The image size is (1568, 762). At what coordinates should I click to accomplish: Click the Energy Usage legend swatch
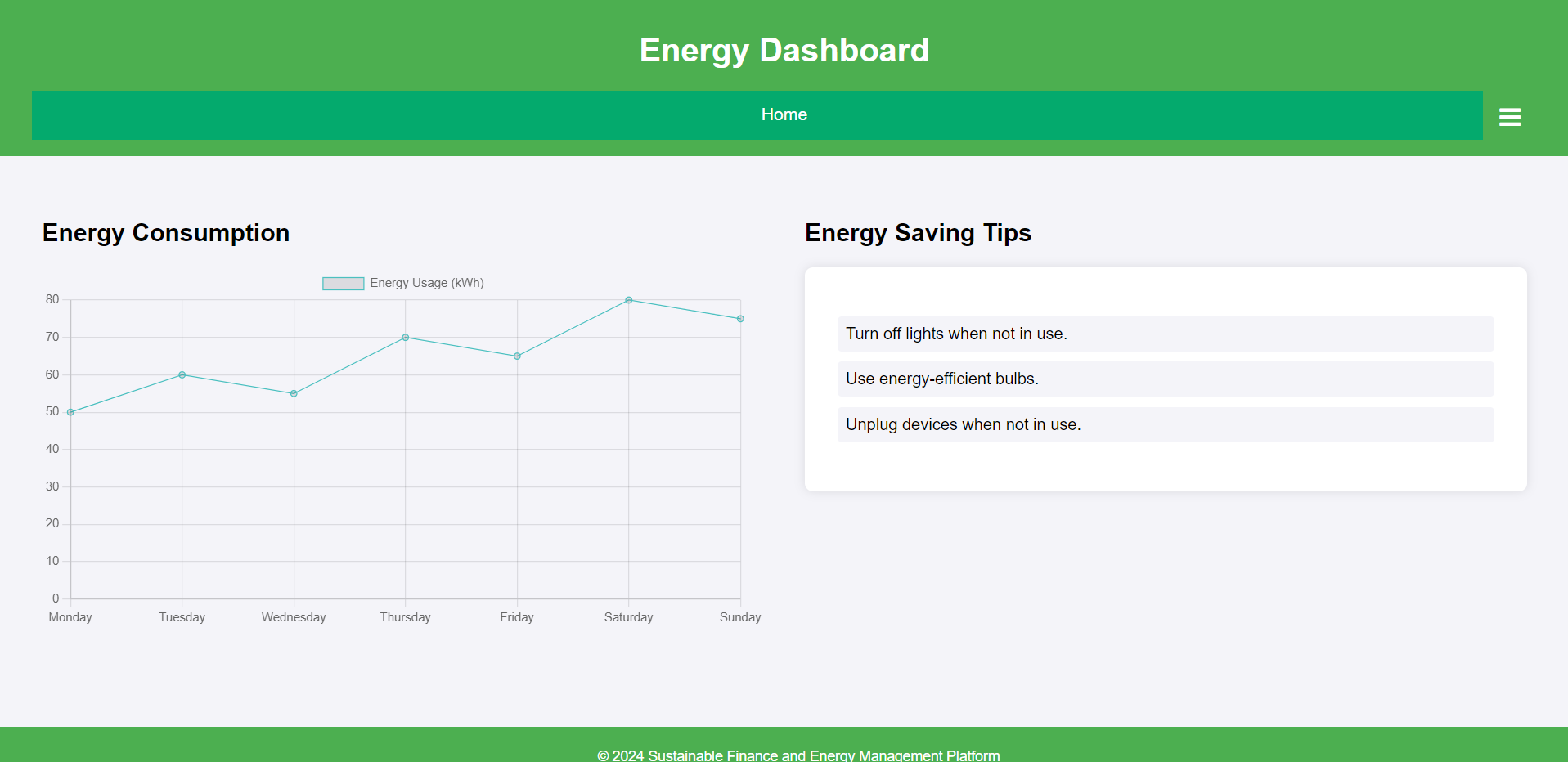pyautogui.click(x=342, y=282)
